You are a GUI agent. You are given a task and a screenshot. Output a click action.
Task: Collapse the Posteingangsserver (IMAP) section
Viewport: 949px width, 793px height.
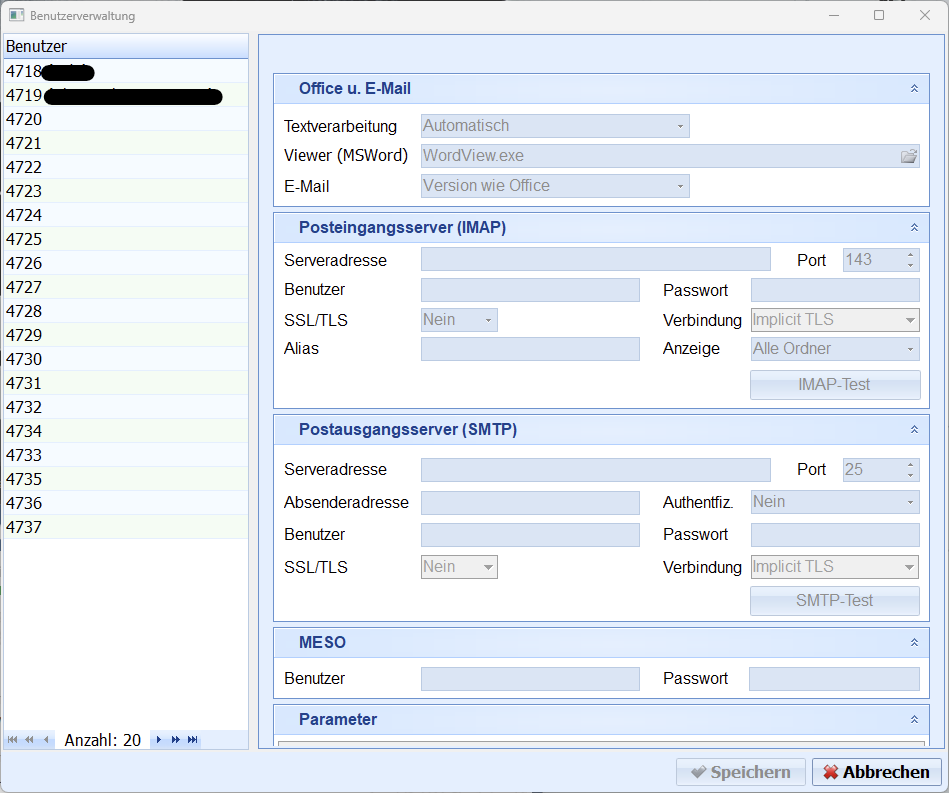[914, 228]
